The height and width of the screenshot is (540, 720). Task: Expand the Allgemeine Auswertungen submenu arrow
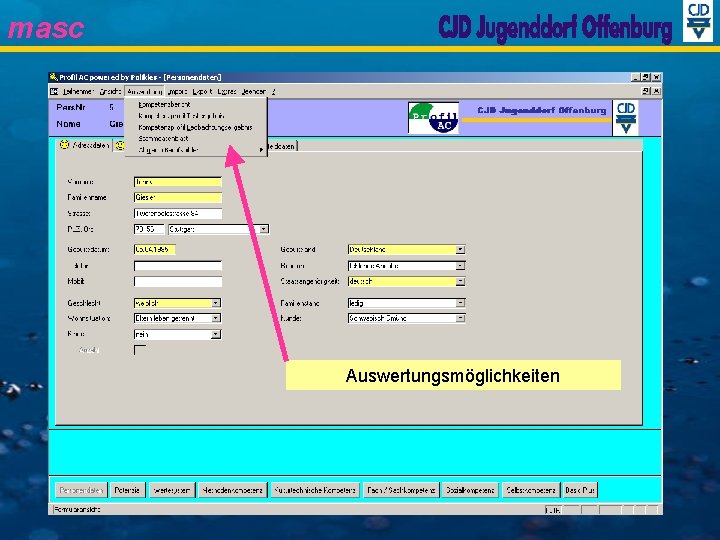261,150
